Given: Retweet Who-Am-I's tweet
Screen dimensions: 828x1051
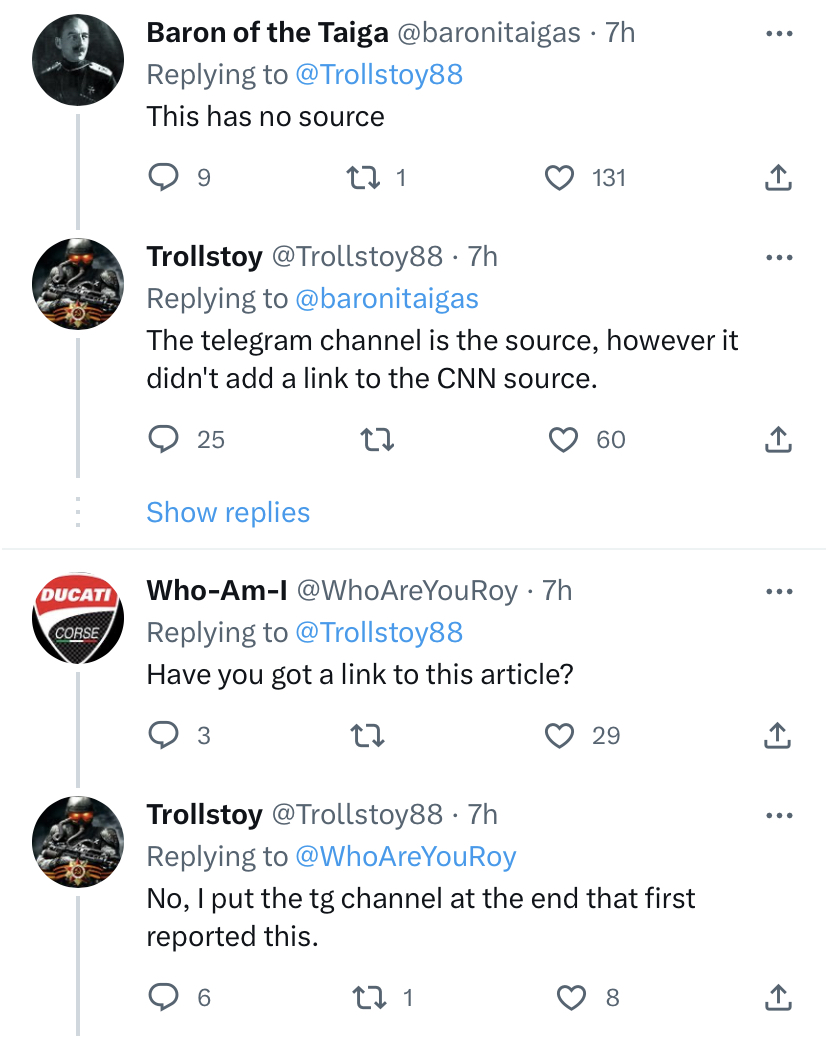Looking at the screenshot, I should coord(368,736).
